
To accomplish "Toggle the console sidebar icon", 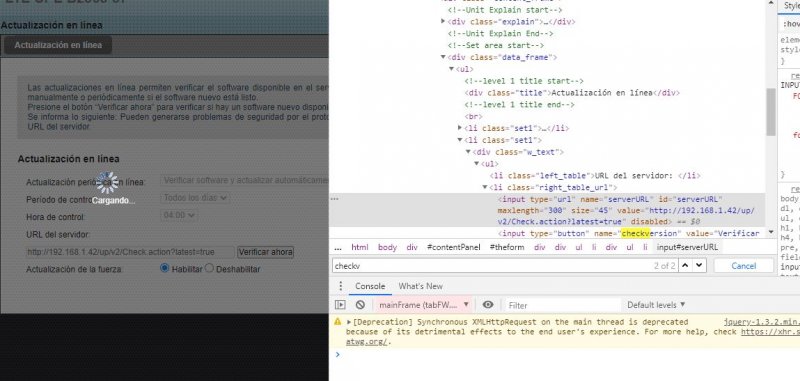I will 340,305.
